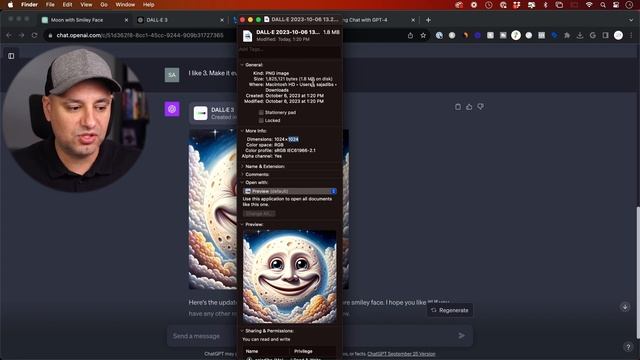640x360 pixels.
Task: Open Chrome three-dot menu
Action: click(x=631, y=36)
